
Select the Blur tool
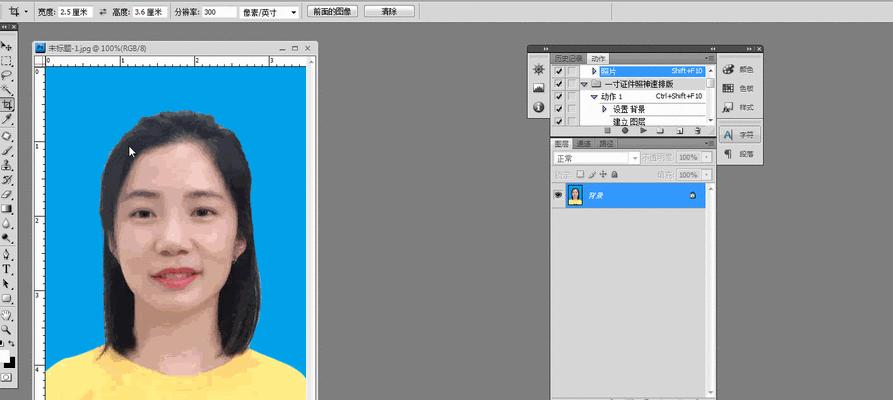click(7, 223)
